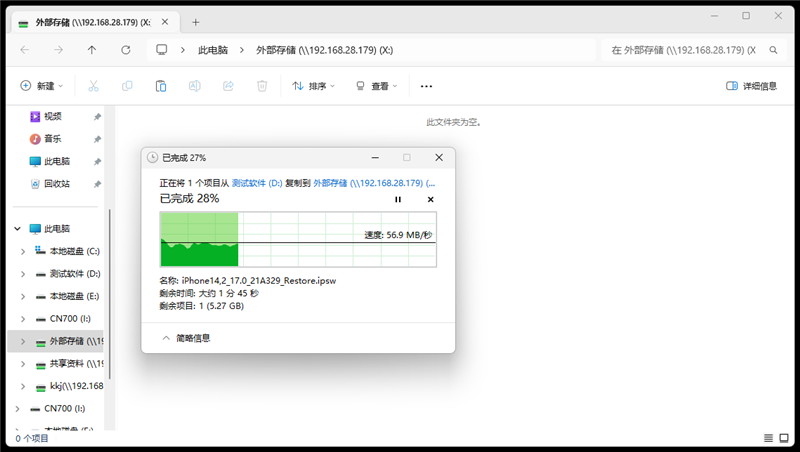Viewport: 800px width, 452px height.
Task: Open 视频 in quick access
Action: 53,116
